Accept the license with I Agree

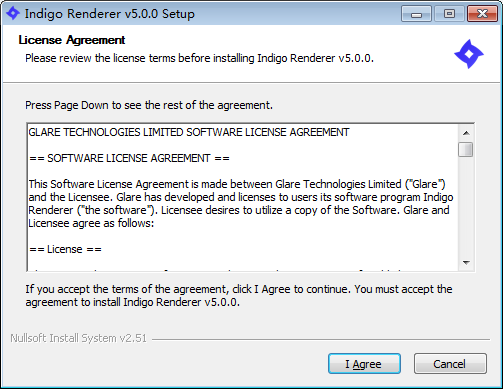pyautogui.click(x=364, y=364)
